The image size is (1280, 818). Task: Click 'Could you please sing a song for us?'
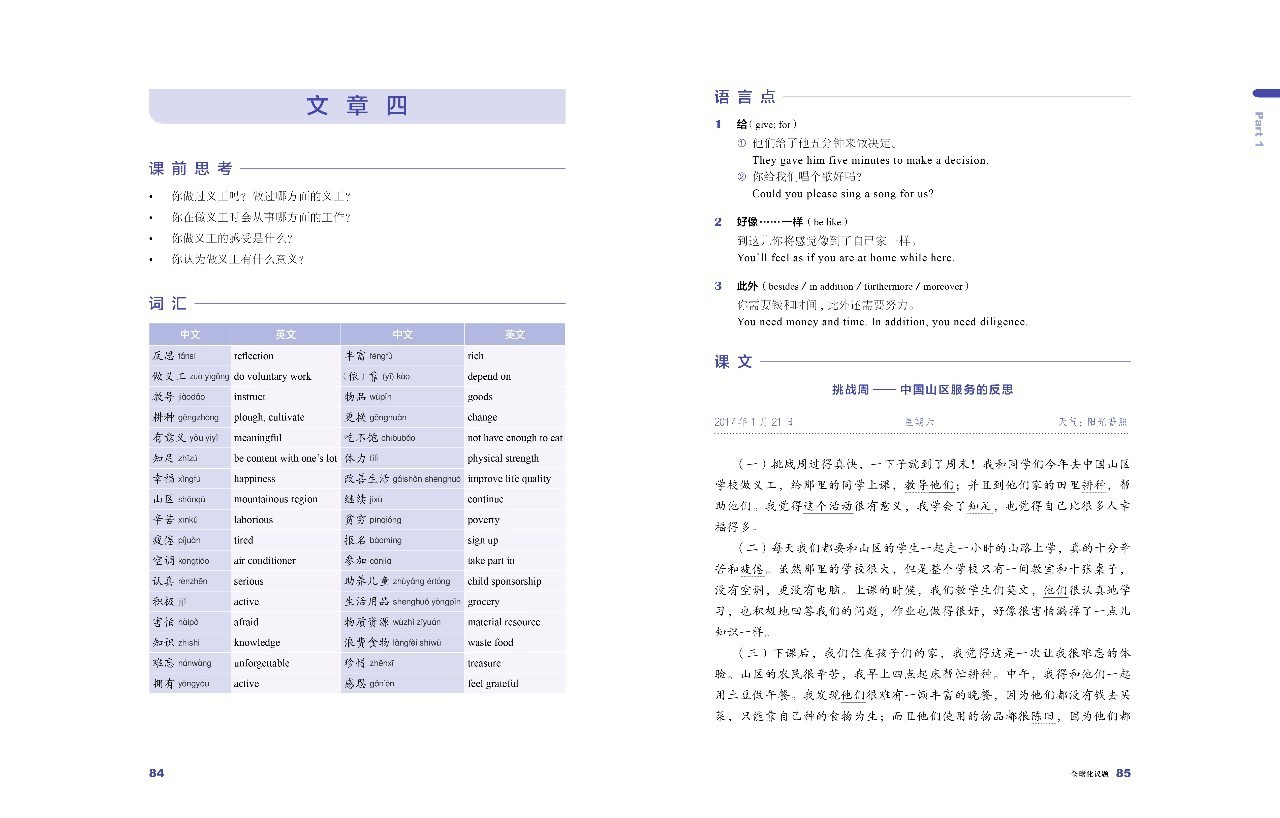coord(843,194)
